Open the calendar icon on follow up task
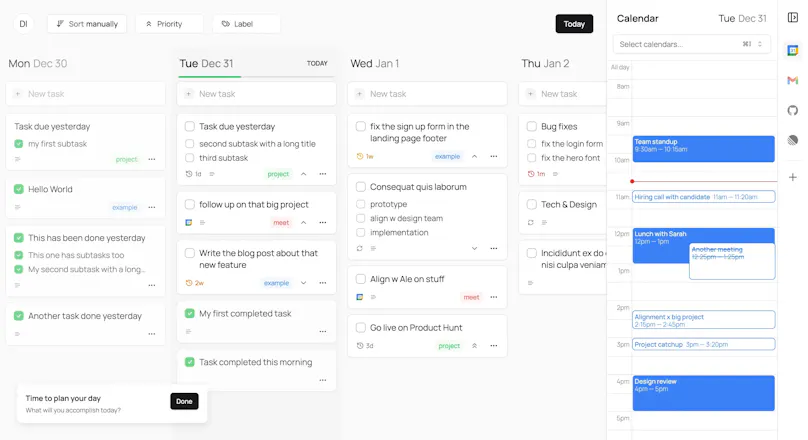Screen dimensions: 808x440 pyautogui.click(x=189, y=223)
